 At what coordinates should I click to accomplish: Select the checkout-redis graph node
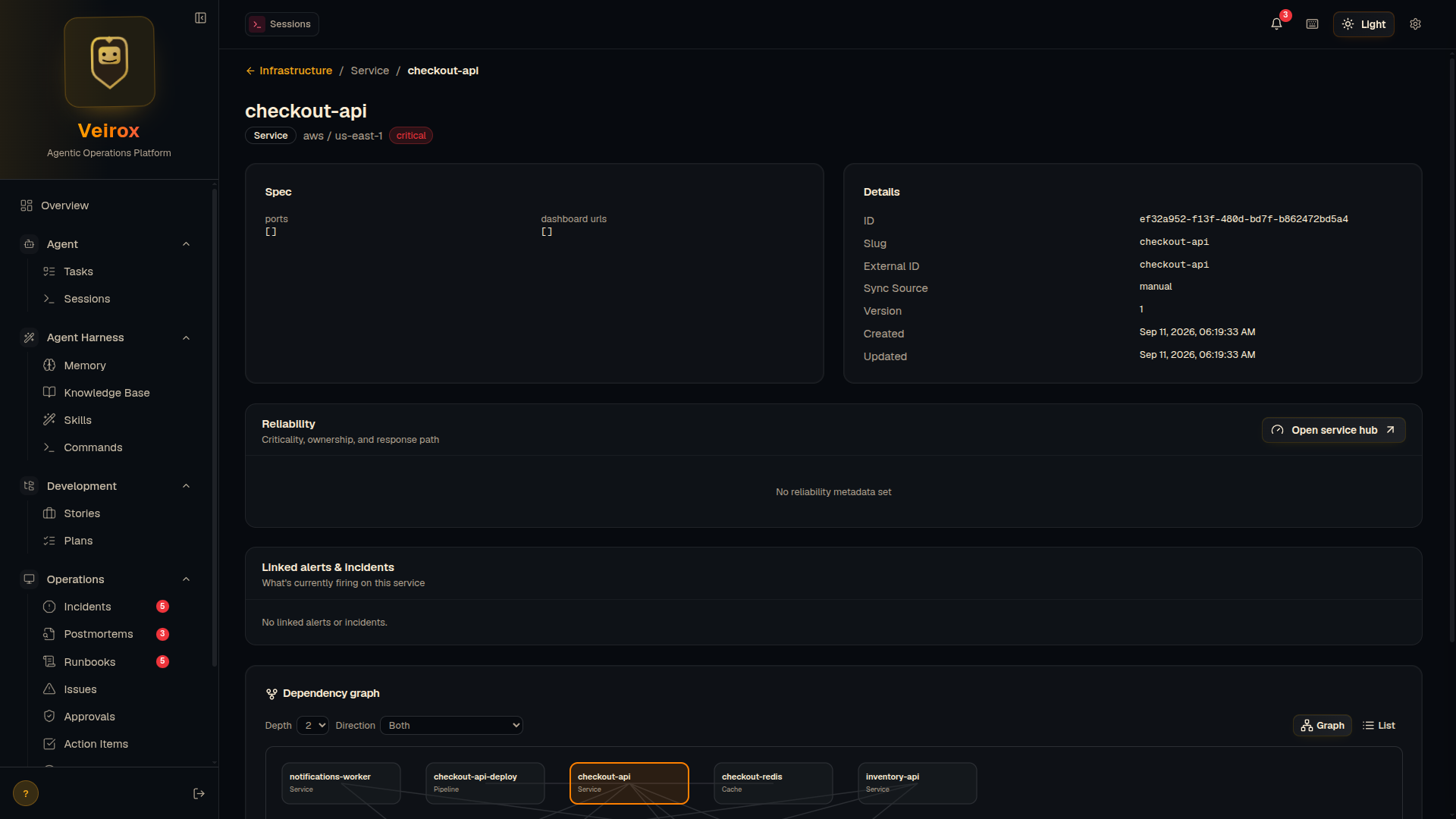773,783
